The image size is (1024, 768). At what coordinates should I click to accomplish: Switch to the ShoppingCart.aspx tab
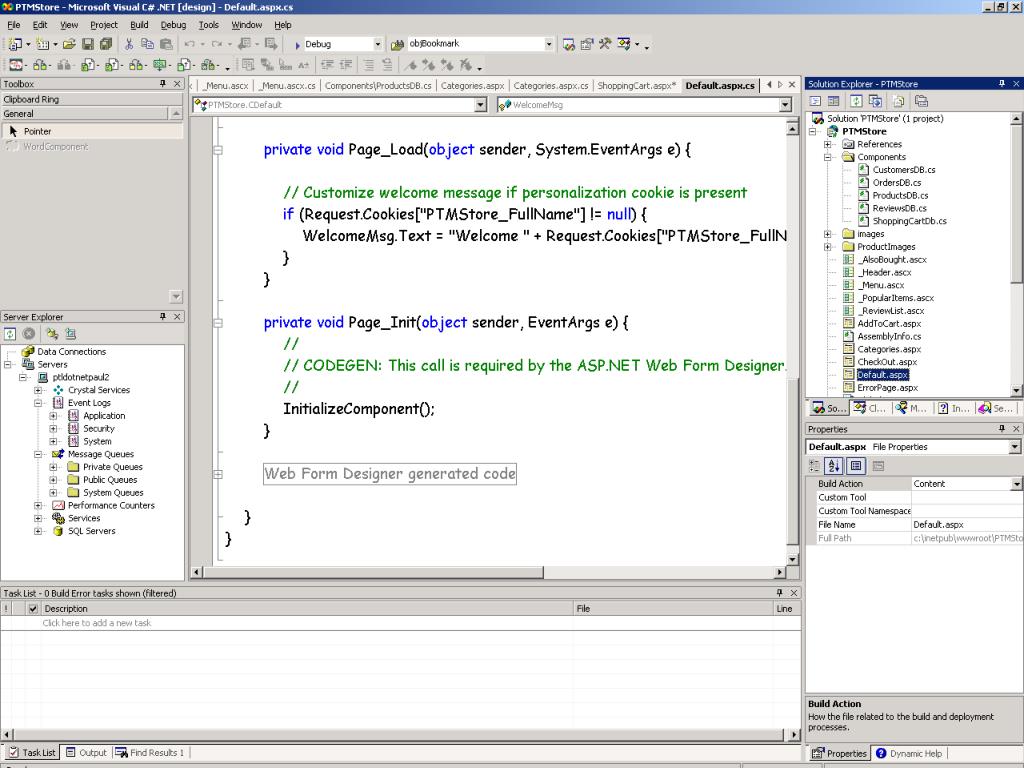pos(637,86)
